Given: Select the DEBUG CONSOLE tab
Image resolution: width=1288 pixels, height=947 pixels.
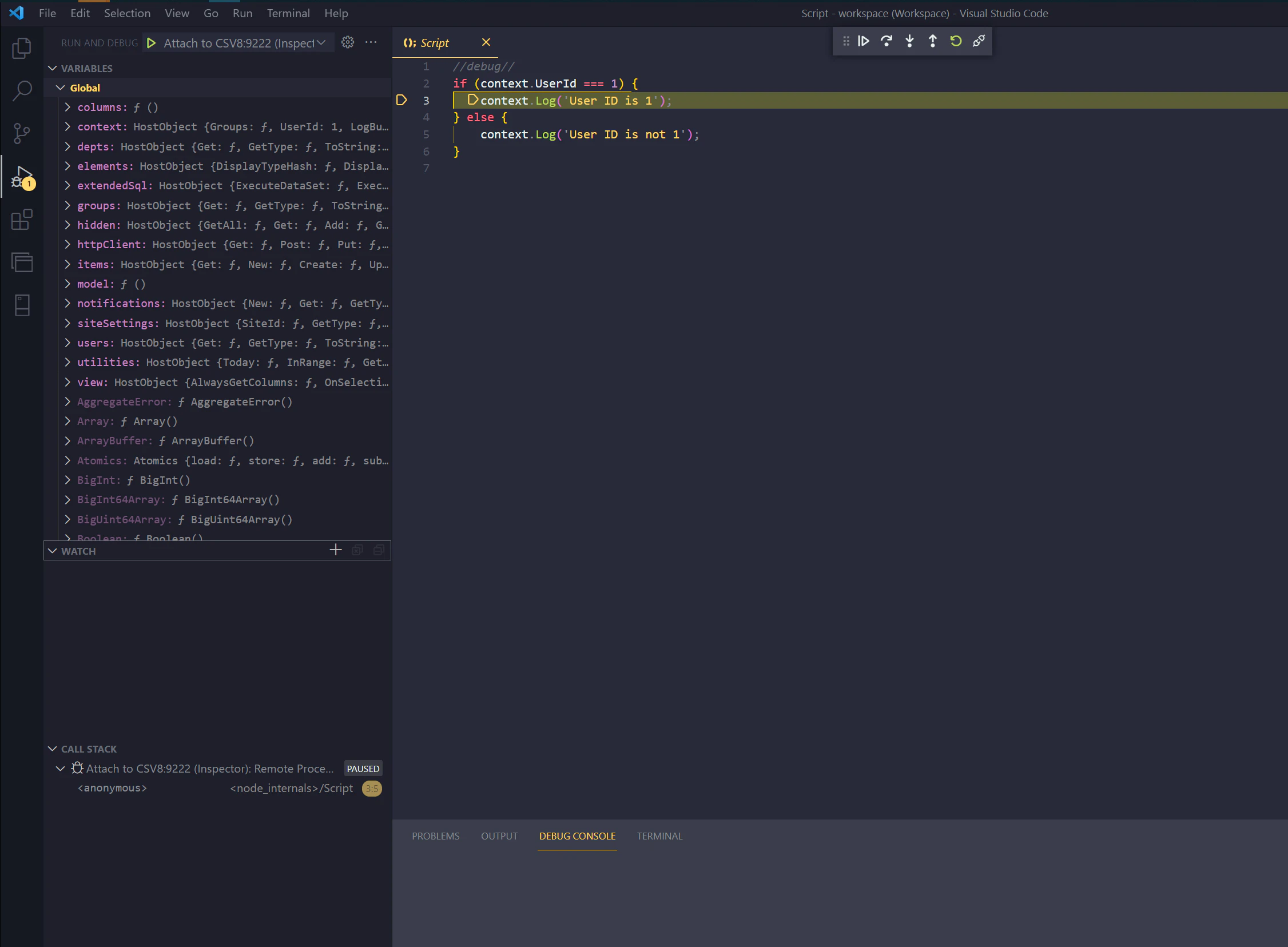Looking at the screenshot, I should (x=577, y=836).
